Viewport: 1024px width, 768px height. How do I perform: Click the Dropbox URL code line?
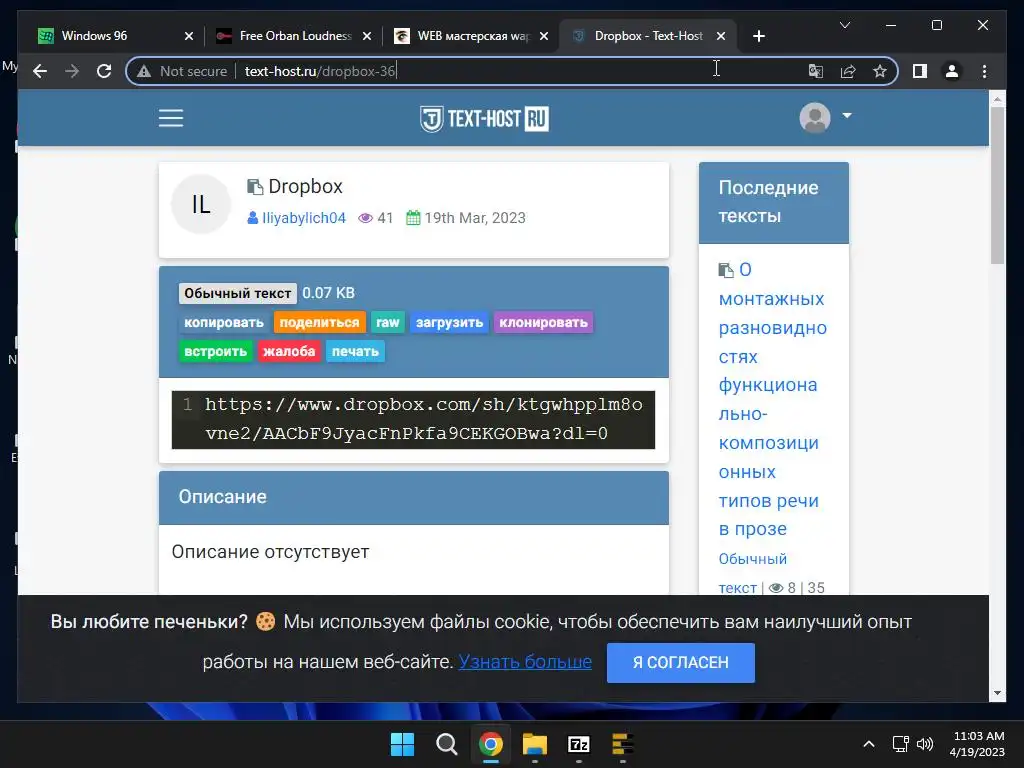(423, 419)
